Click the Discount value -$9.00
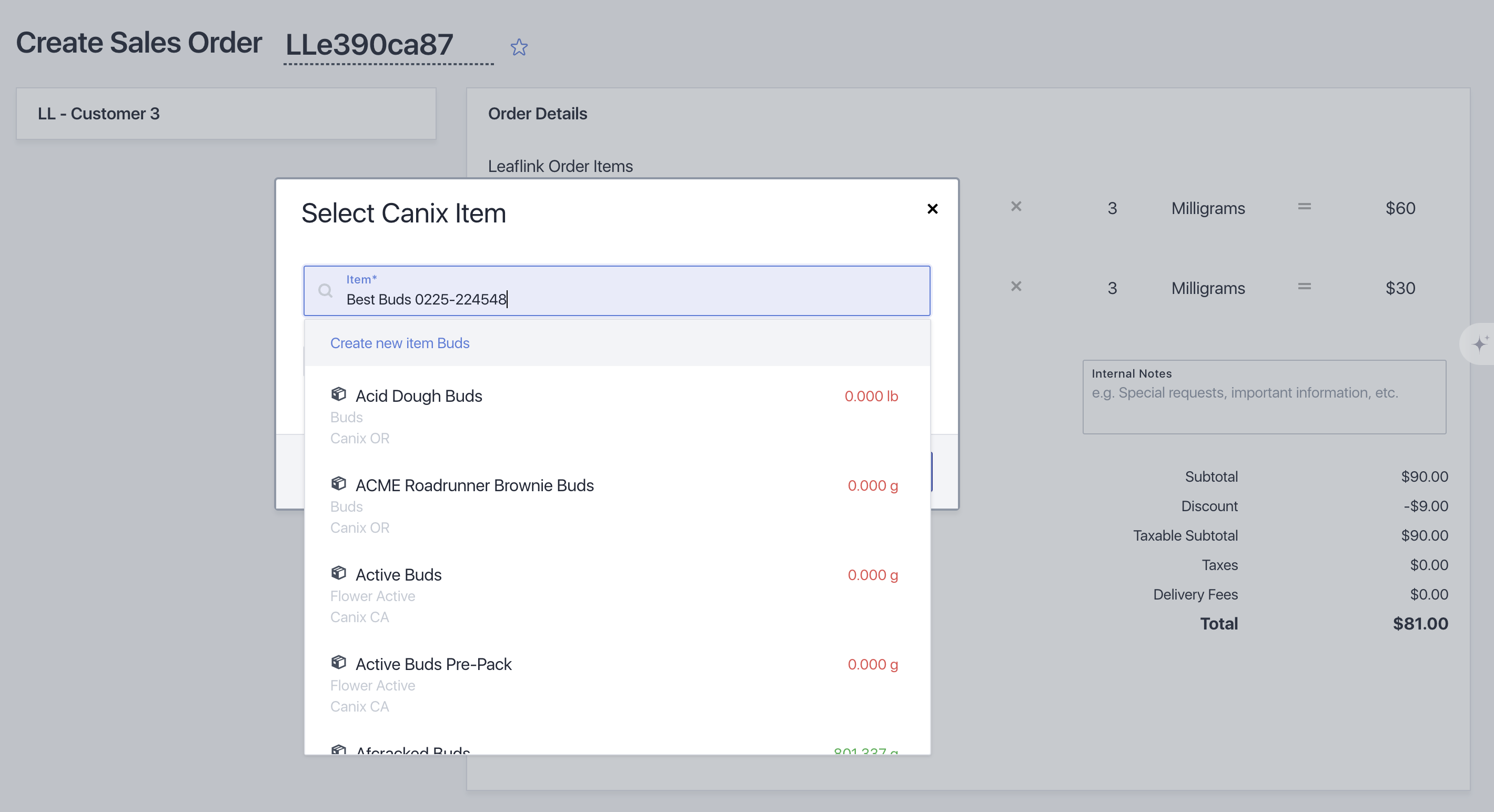The width and height of the screenshot is (1494, 812). click(x=1426, y=506)
